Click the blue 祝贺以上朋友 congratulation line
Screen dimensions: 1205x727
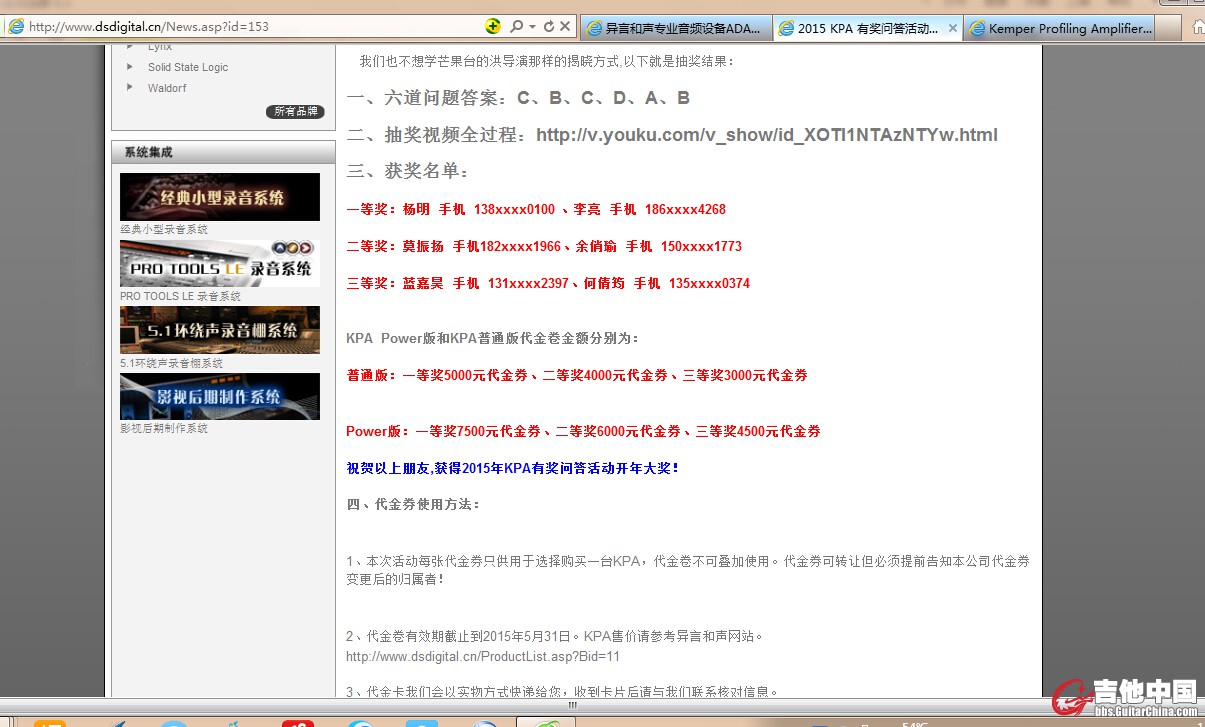coord(513,467)
